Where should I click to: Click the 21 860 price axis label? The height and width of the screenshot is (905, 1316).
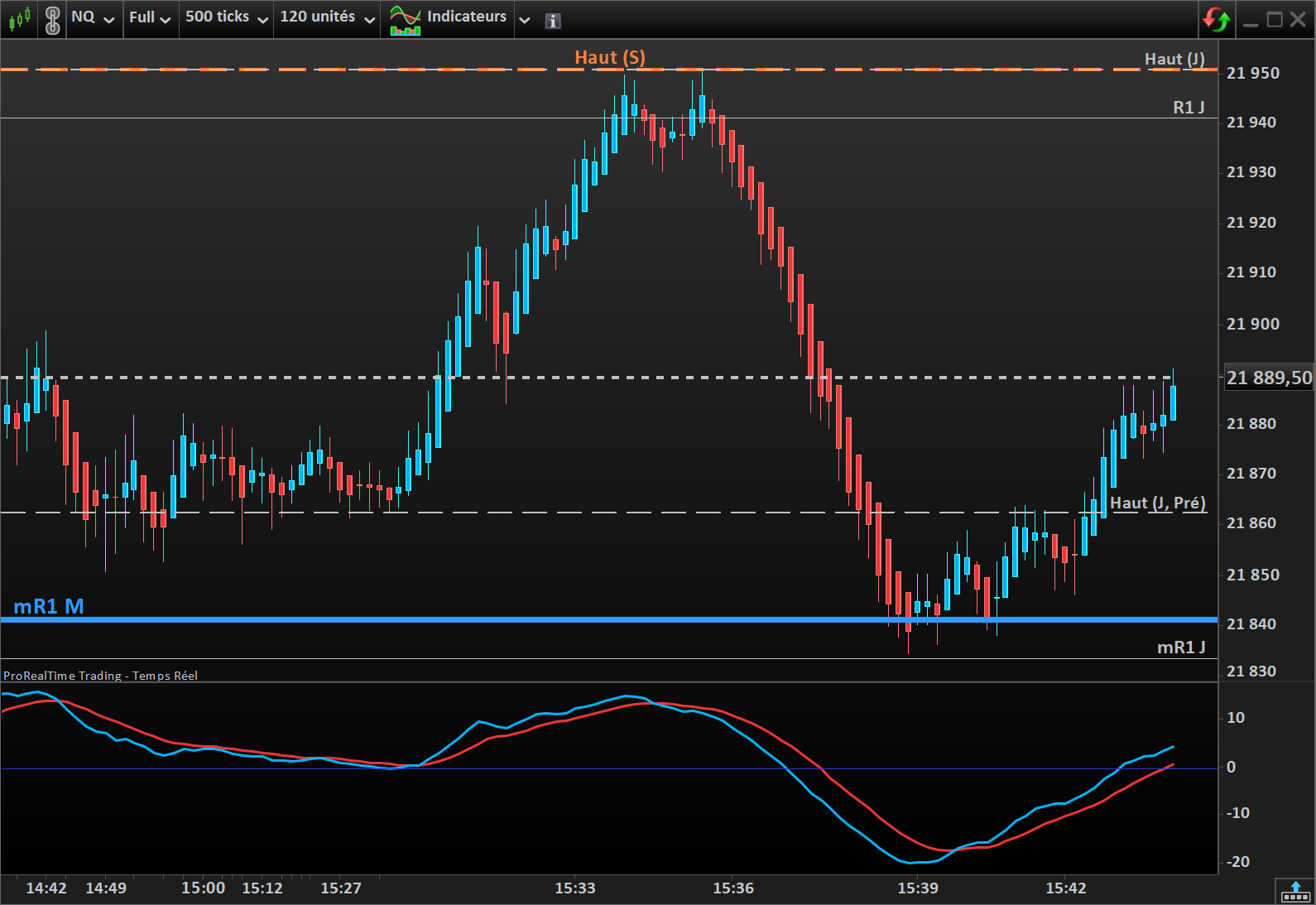1251,522
